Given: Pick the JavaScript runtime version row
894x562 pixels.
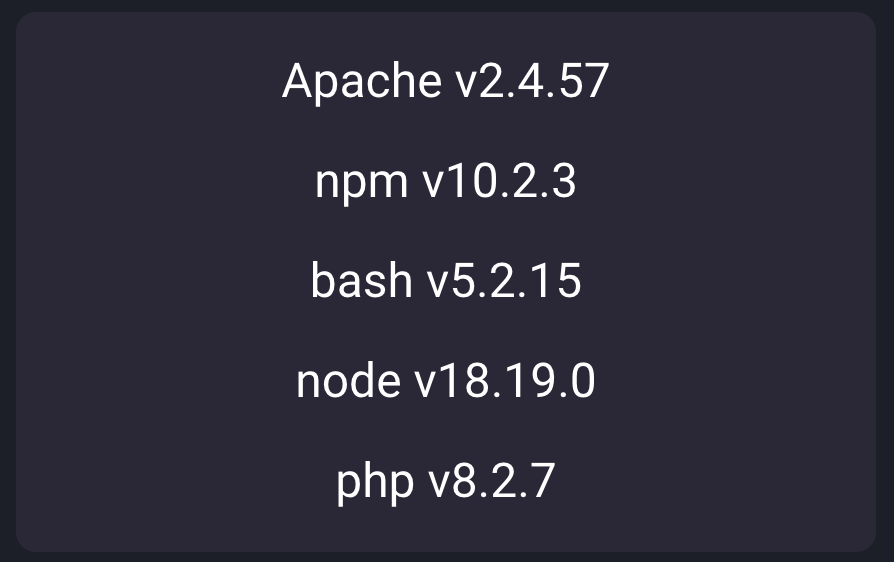Looking at the screenshot, I should [x=445, y=382].
